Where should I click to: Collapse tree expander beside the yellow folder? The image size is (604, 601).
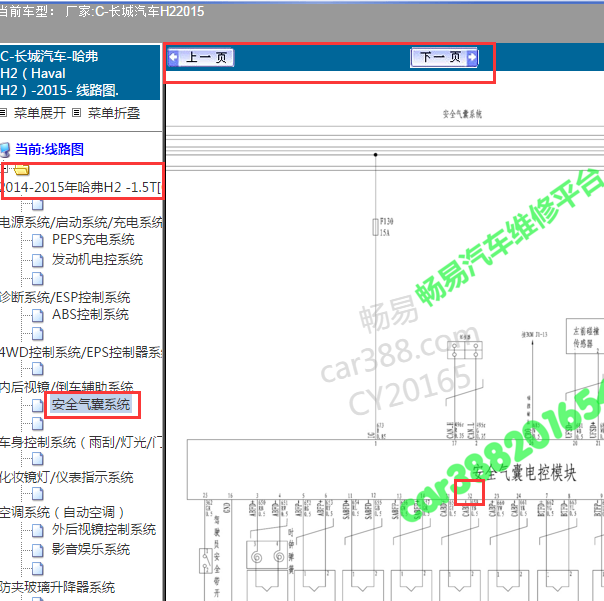[5, 169]
